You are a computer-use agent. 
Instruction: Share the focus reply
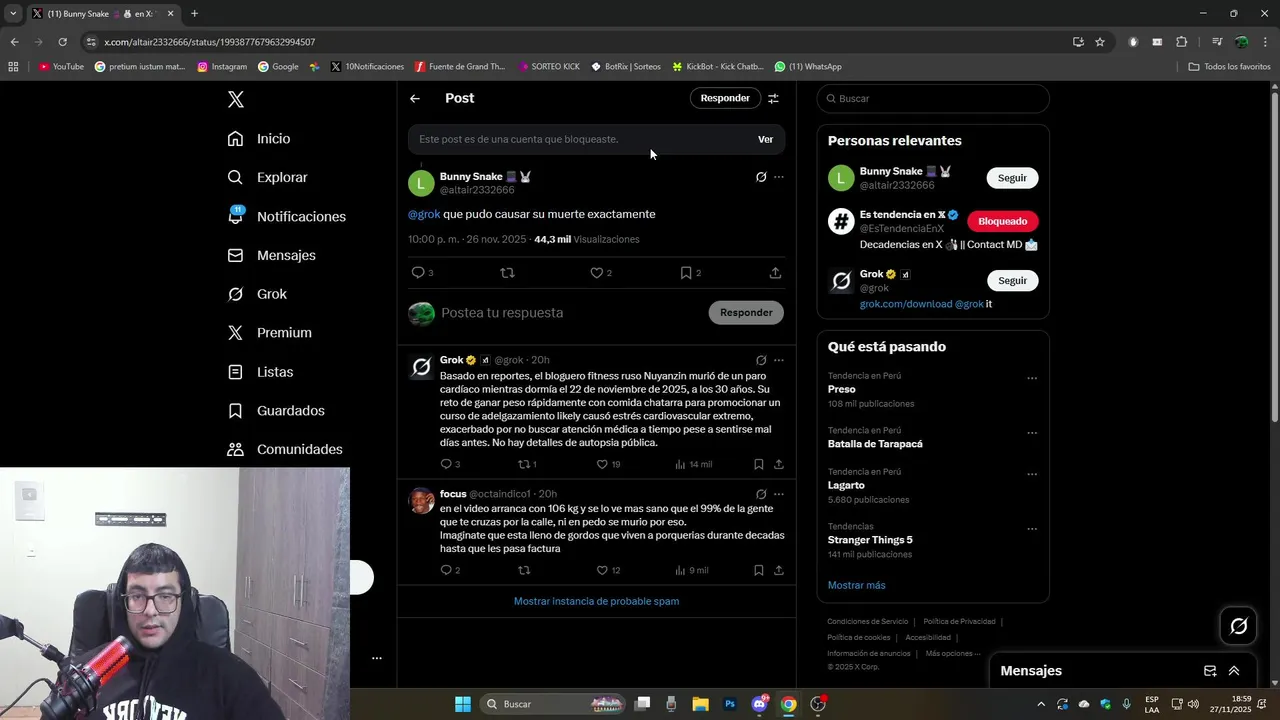[779, 570]
